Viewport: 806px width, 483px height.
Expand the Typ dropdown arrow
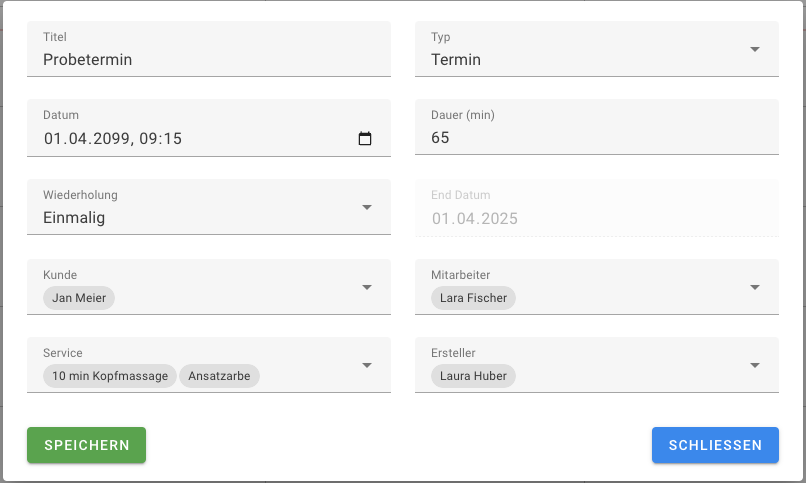755,49
